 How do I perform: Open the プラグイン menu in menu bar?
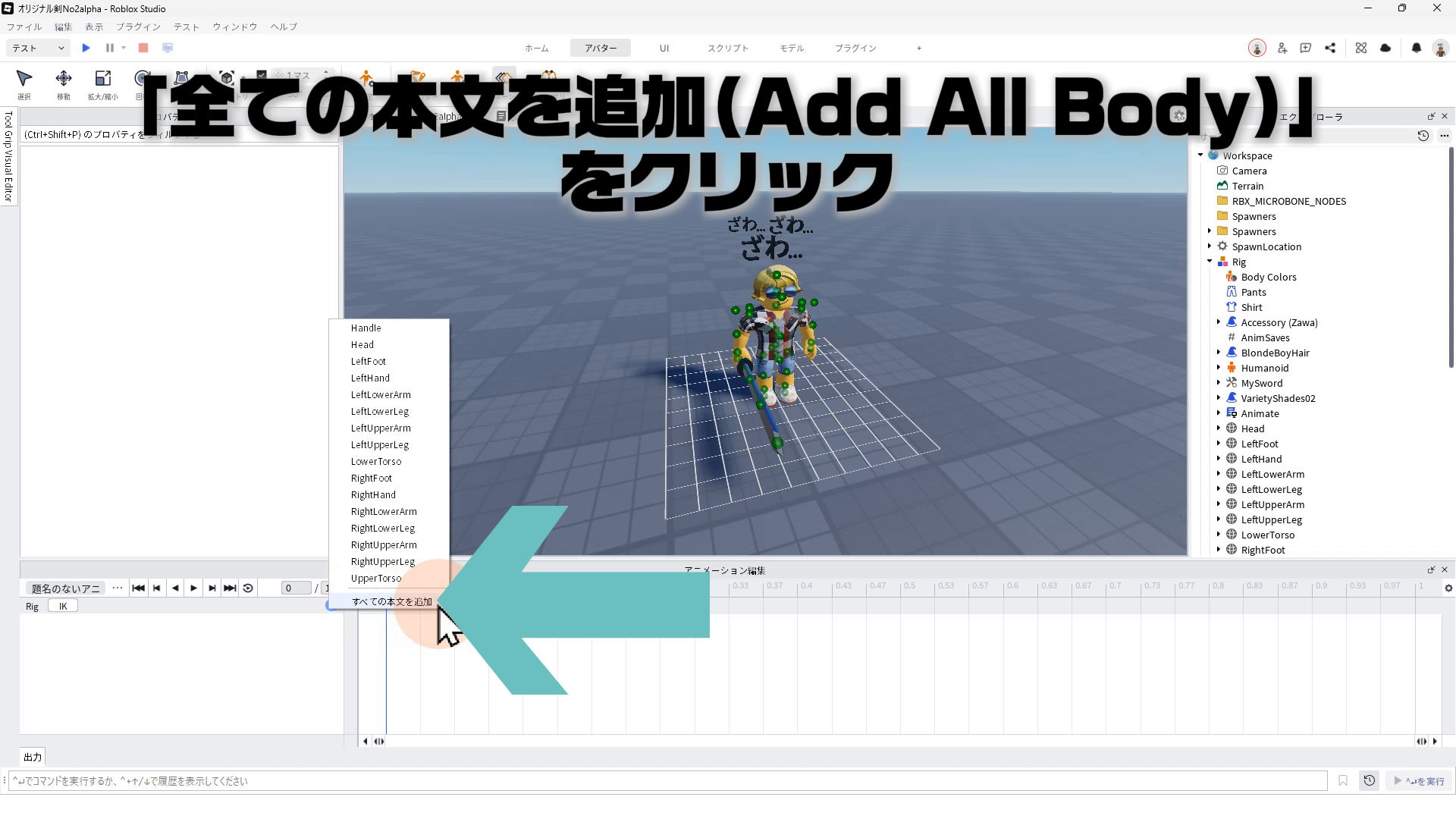click(x=138, y=27)
